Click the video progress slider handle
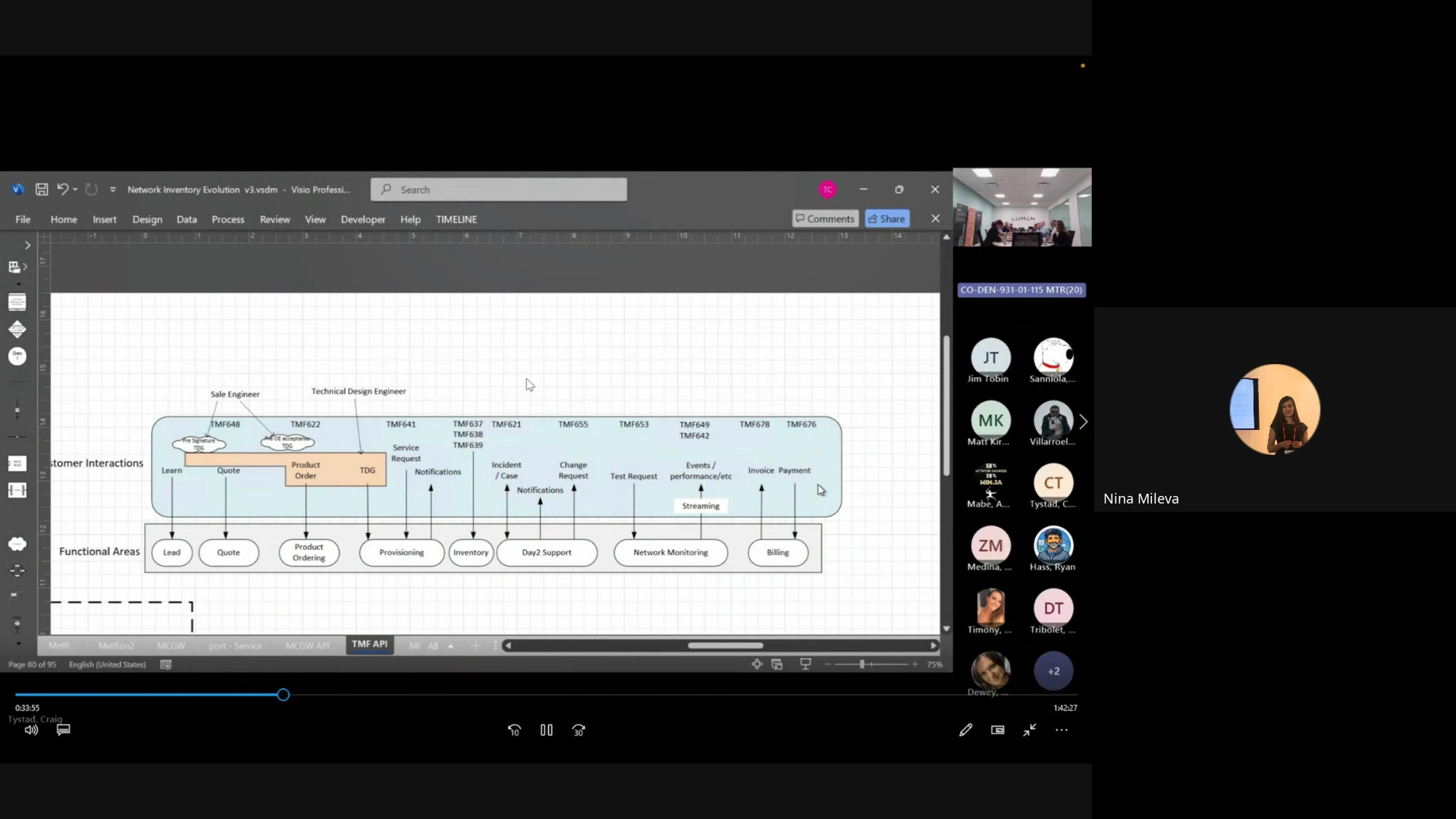 pos(283,695)
